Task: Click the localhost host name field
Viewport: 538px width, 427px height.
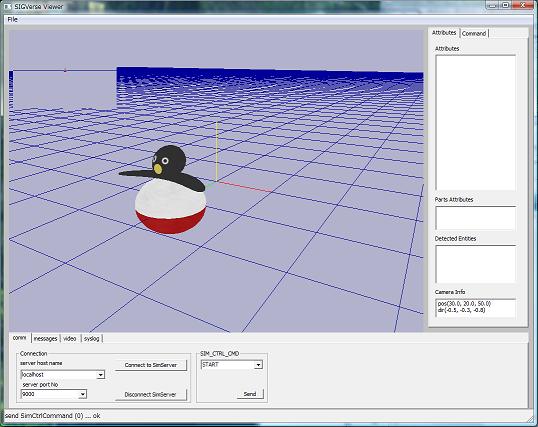Action: click(x=59, y=375)
